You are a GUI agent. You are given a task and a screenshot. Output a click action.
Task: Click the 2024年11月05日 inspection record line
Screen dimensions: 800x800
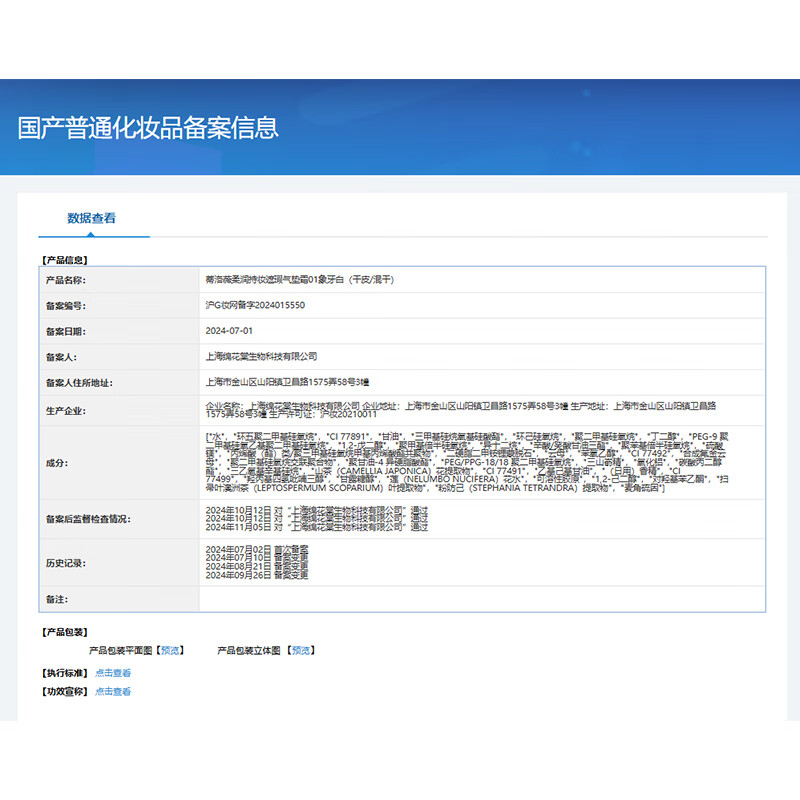[316, 527]
